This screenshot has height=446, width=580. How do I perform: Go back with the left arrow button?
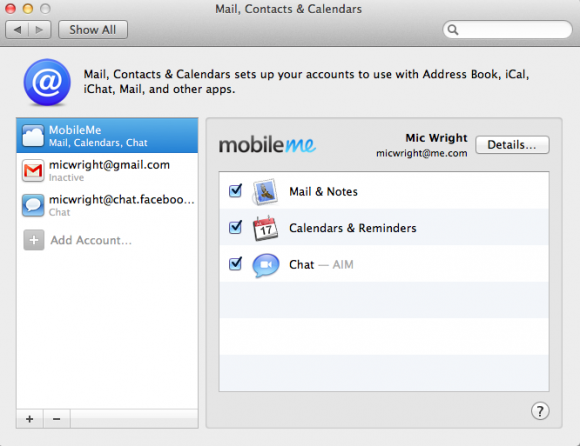[x=17, y=30]
